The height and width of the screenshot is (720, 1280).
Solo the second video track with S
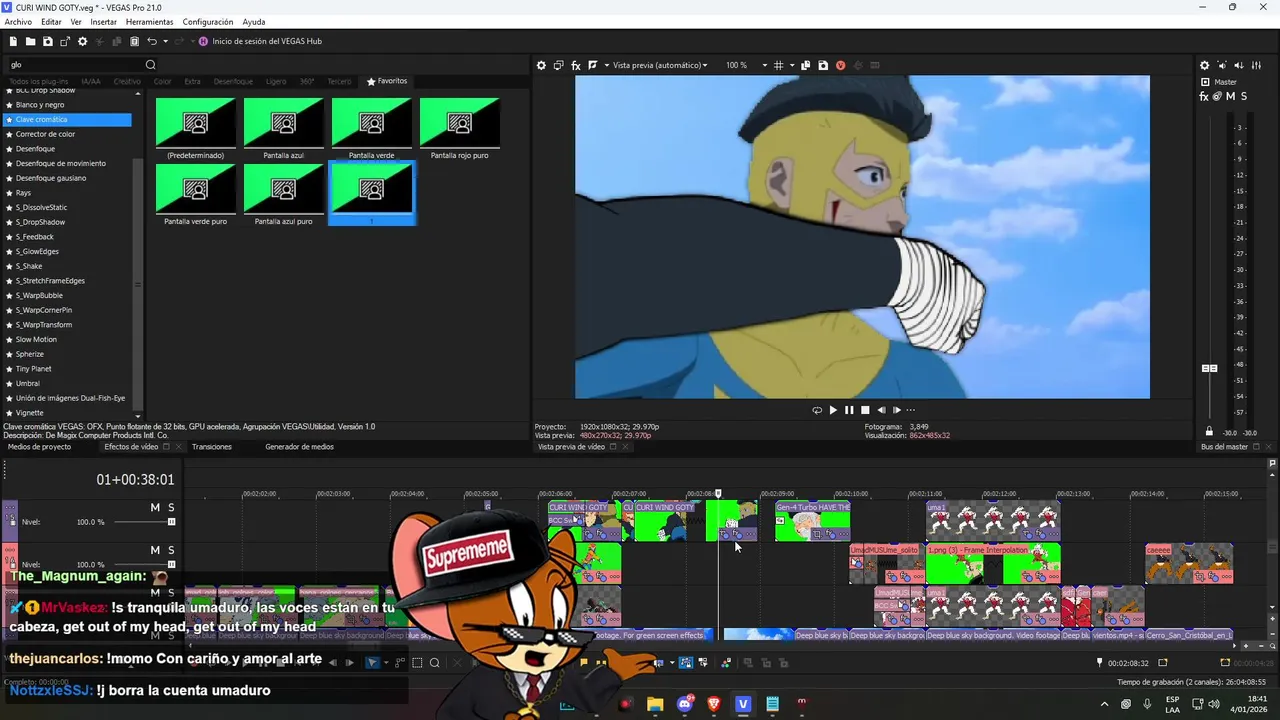(x=171, y=550)
